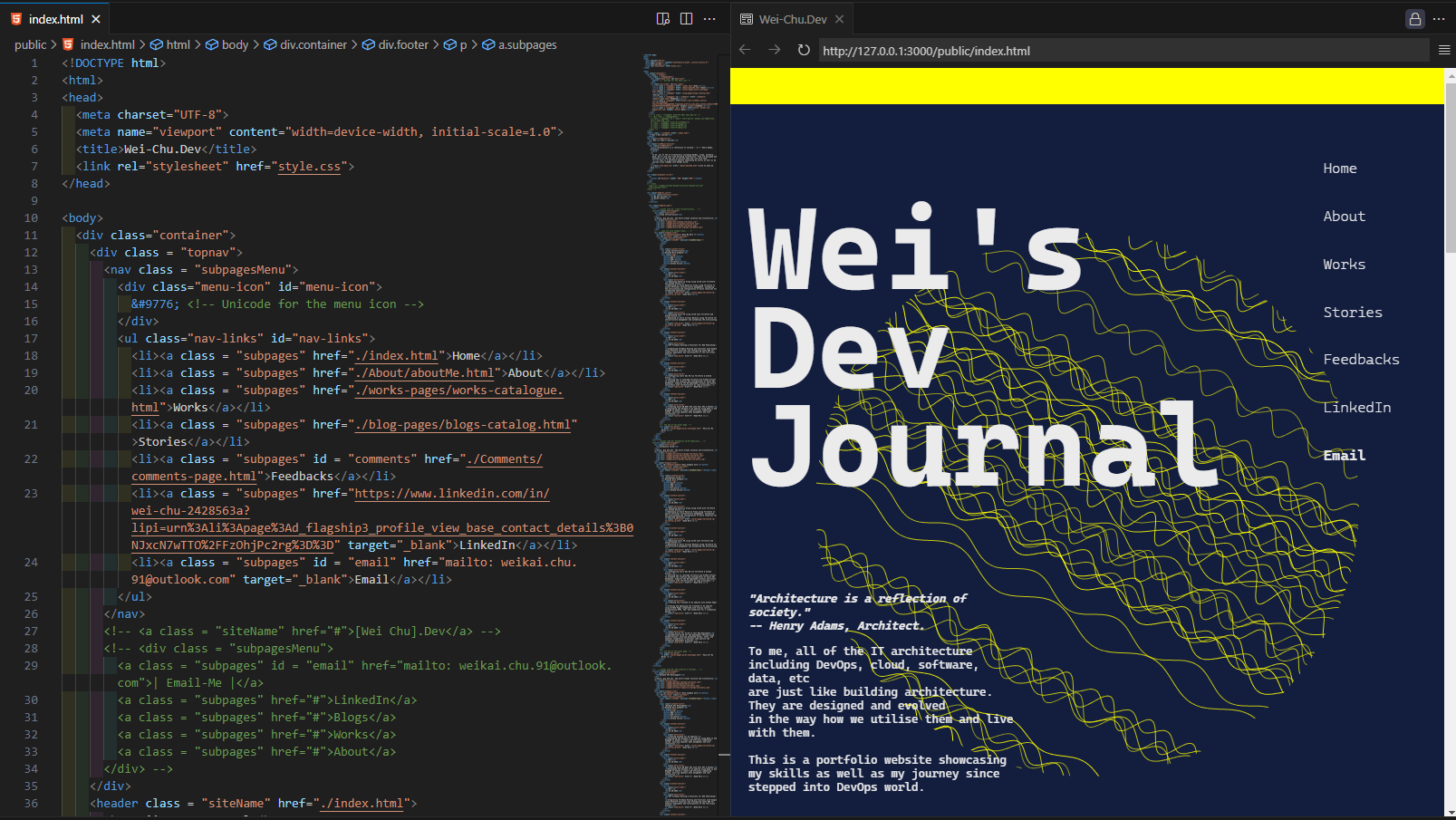
Task: Open the preview browser hamburger menu
Action: coord(1444,51)
